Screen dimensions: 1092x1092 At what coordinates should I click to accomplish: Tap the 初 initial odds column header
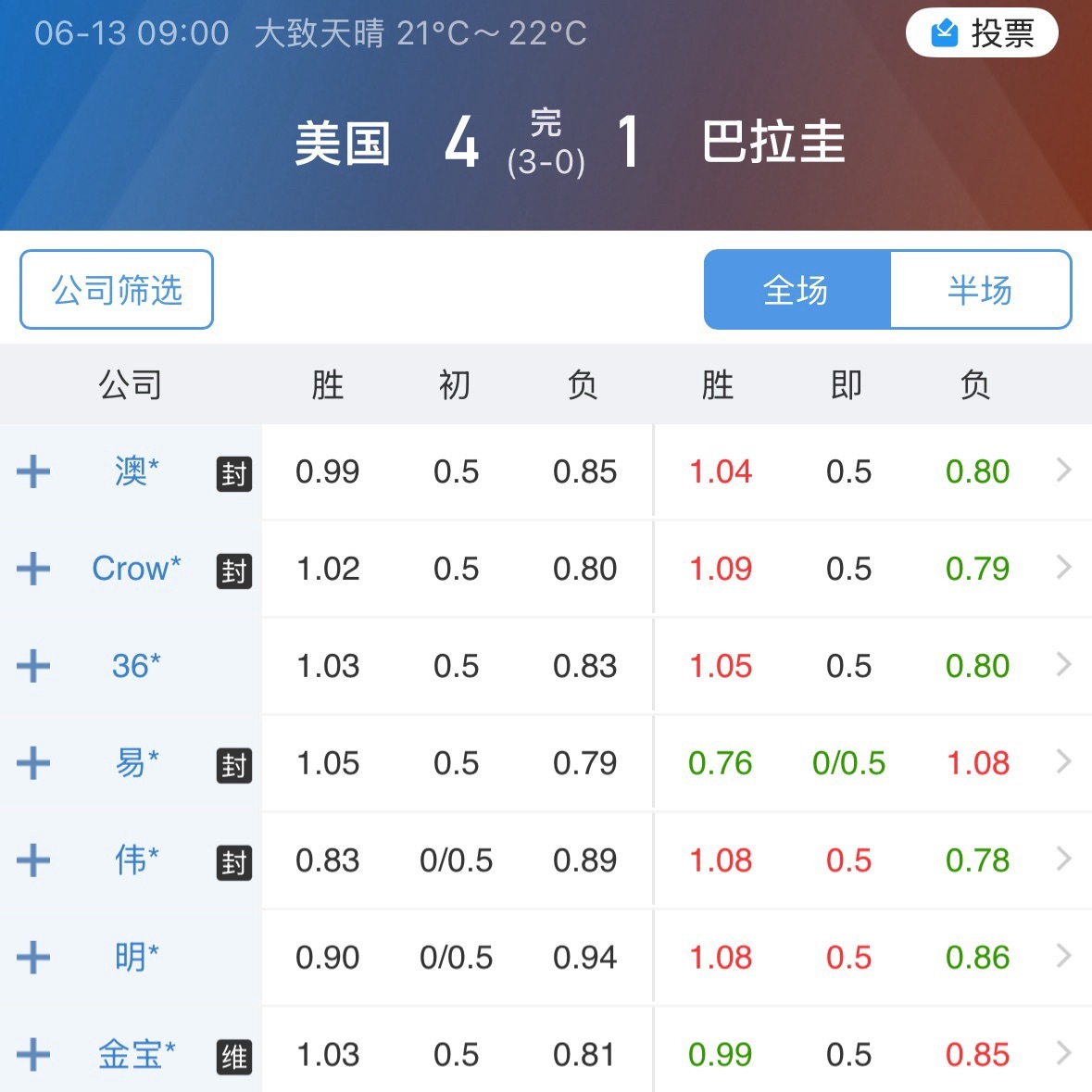point(455,384)
